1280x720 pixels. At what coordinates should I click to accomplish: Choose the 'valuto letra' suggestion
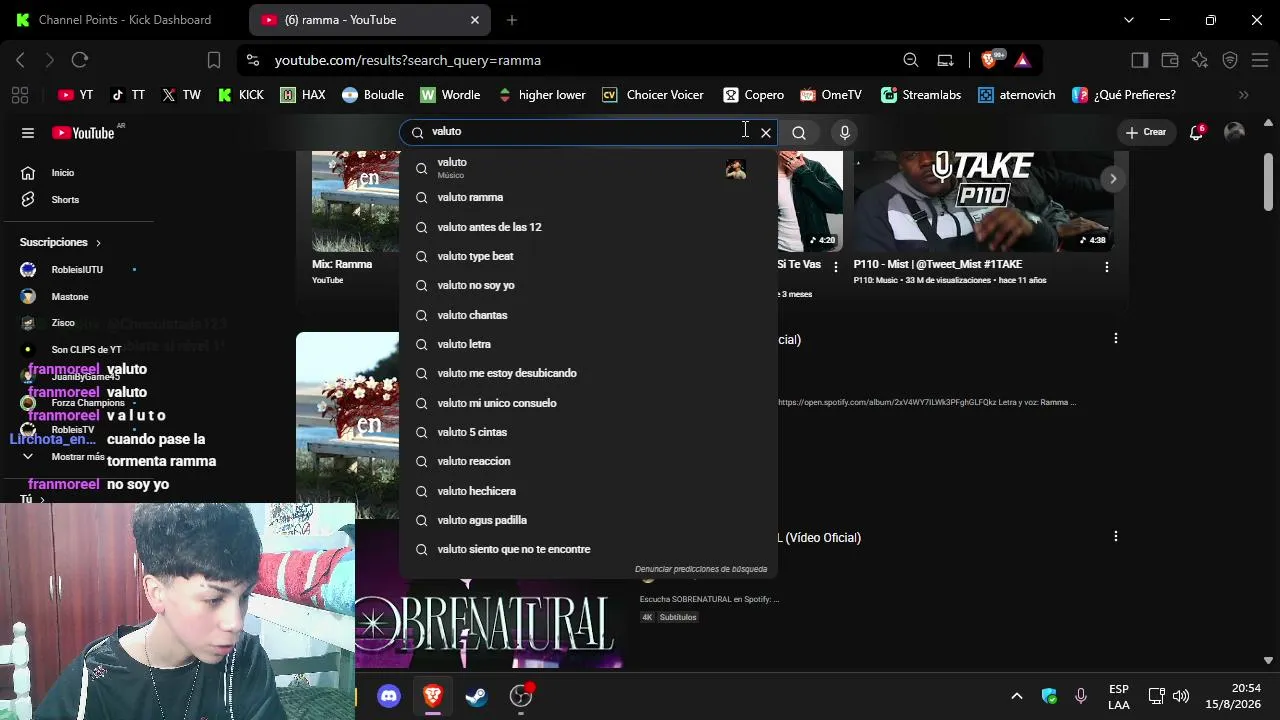(x=588, y=344)
